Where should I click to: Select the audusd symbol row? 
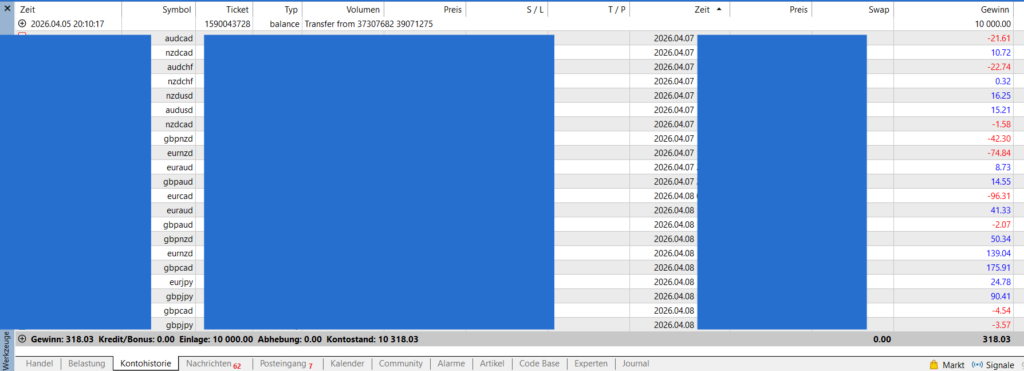coord(179,109)
